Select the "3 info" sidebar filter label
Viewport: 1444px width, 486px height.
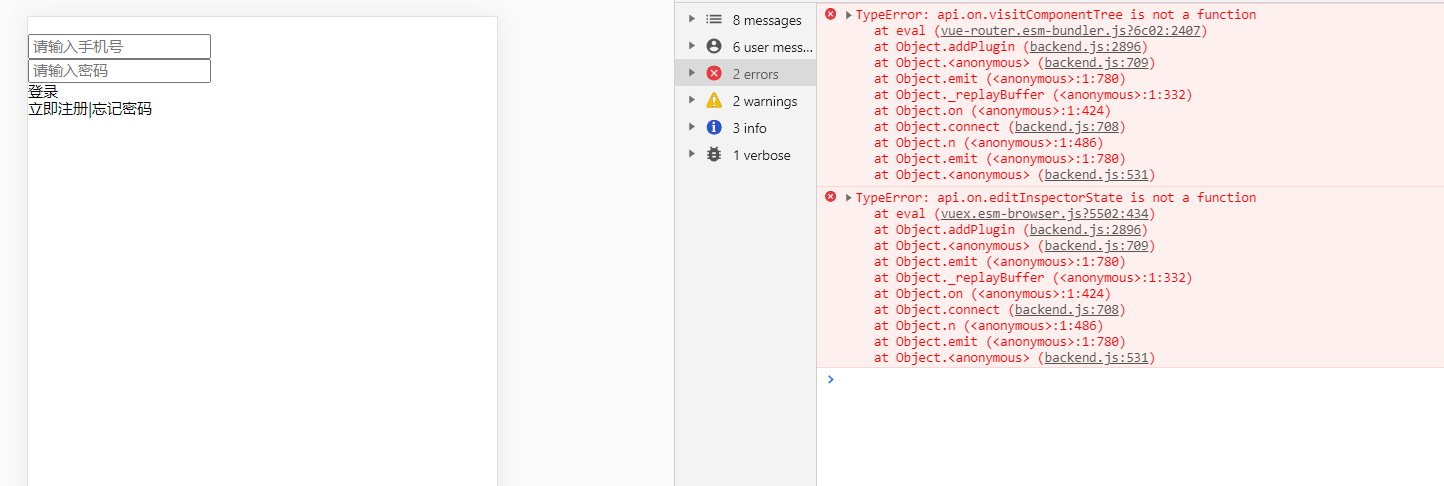click(749, 128)
